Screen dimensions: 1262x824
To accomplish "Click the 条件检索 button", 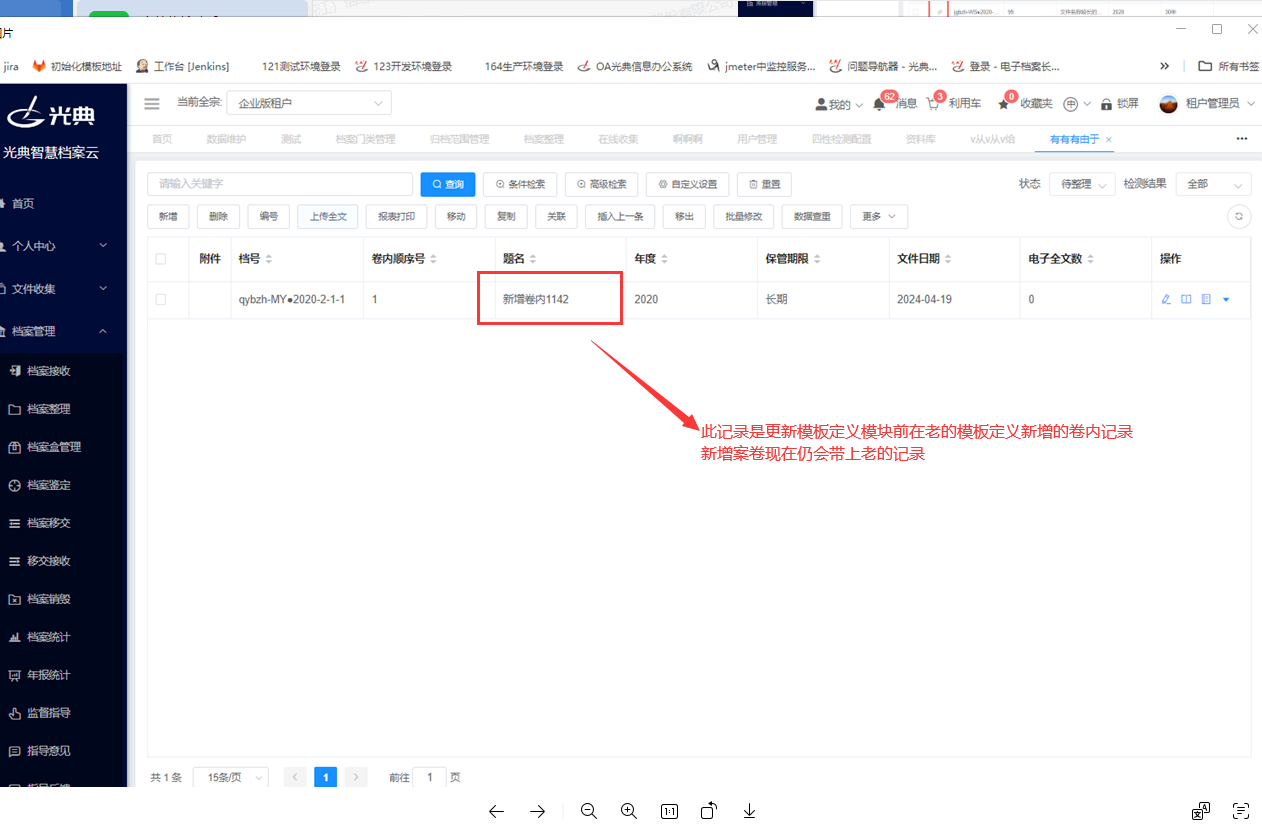I will [520, 184].
